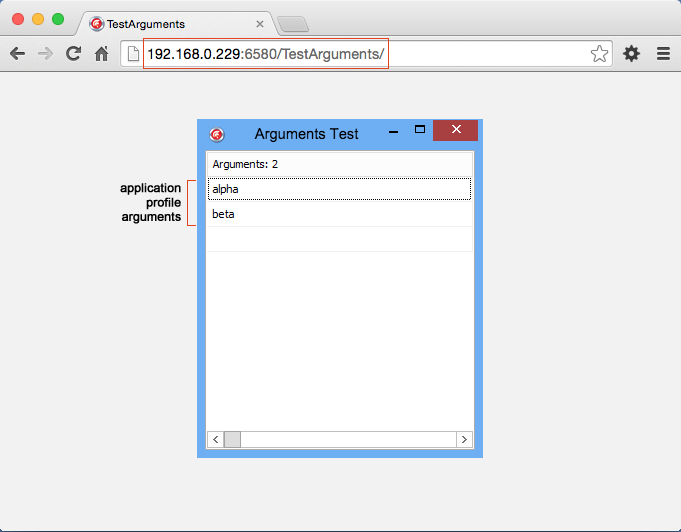Close the TestArguments tab
Screen dimensions: 681x532
click(260, 24)
